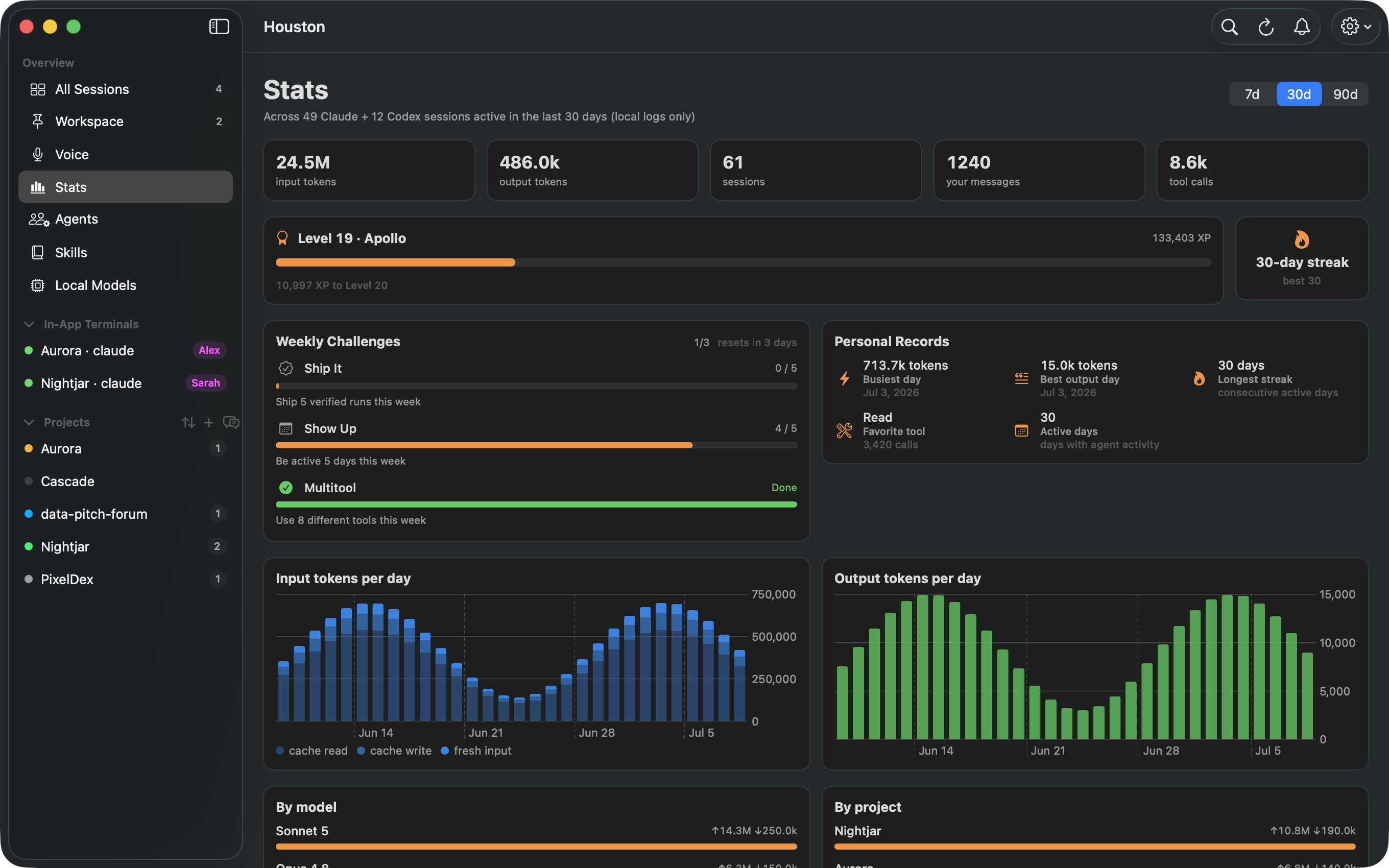Image resolution: width=1389 pixels, height=868 pixels.
Task: Open the Nightjar · claude terminal
Action: [x=126, y=383]
